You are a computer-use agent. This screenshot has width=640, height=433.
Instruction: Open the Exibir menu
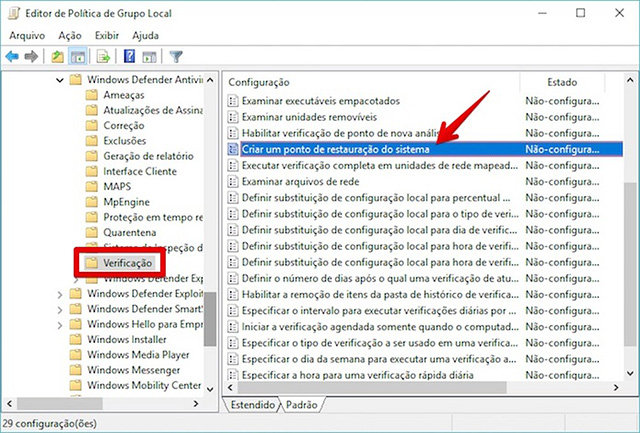pyautogui.click(x=107, y=36)
